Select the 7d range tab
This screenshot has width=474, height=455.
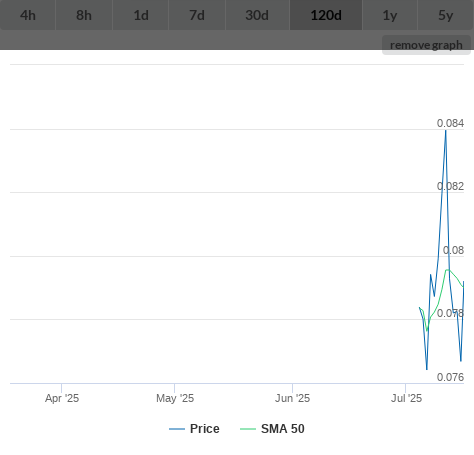point(197,15)
